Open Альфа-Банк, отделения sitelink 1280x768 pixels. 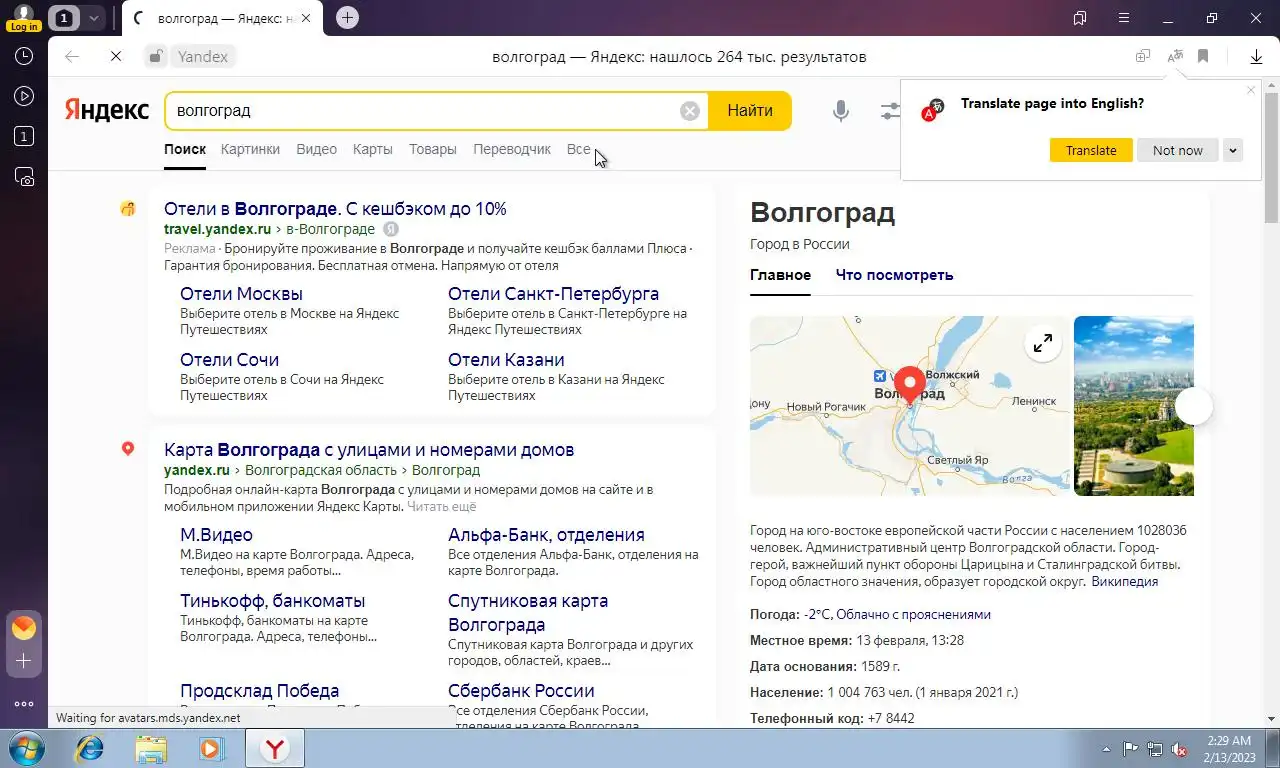546,535
